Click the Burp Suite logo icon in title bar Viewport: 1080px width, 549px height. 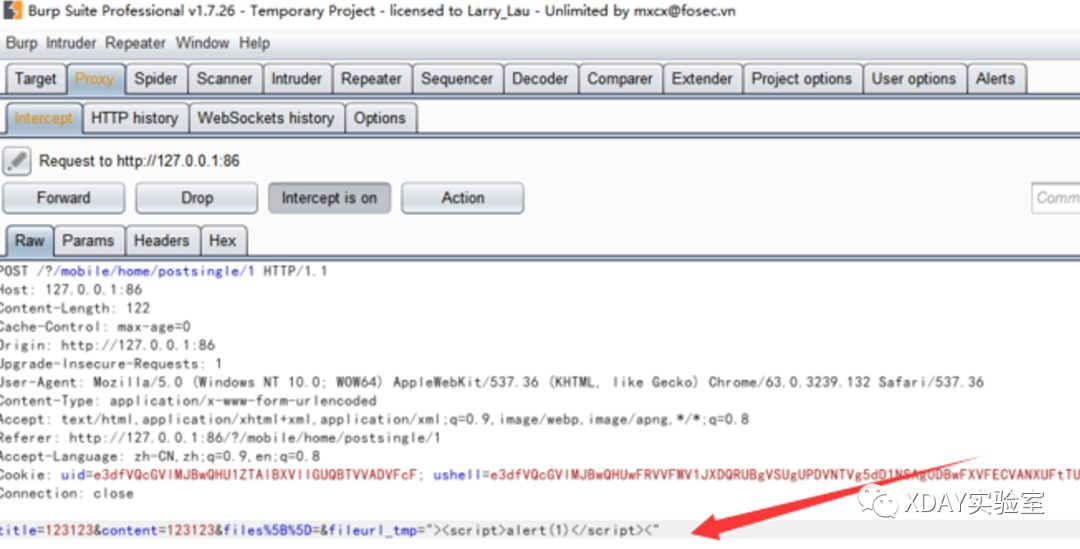[x=12, y=10]
